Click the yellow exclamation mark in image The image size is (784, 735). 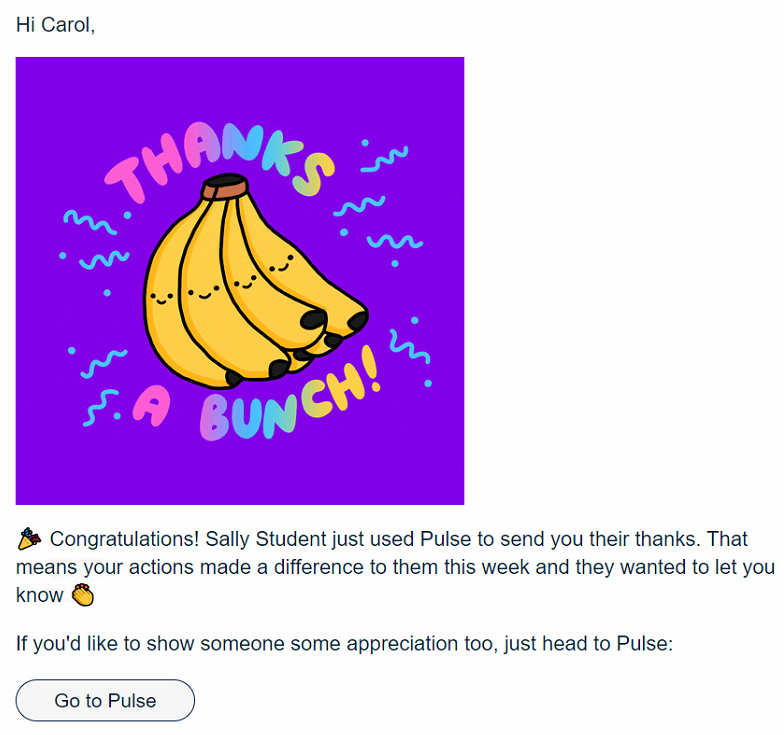point(369,368)
